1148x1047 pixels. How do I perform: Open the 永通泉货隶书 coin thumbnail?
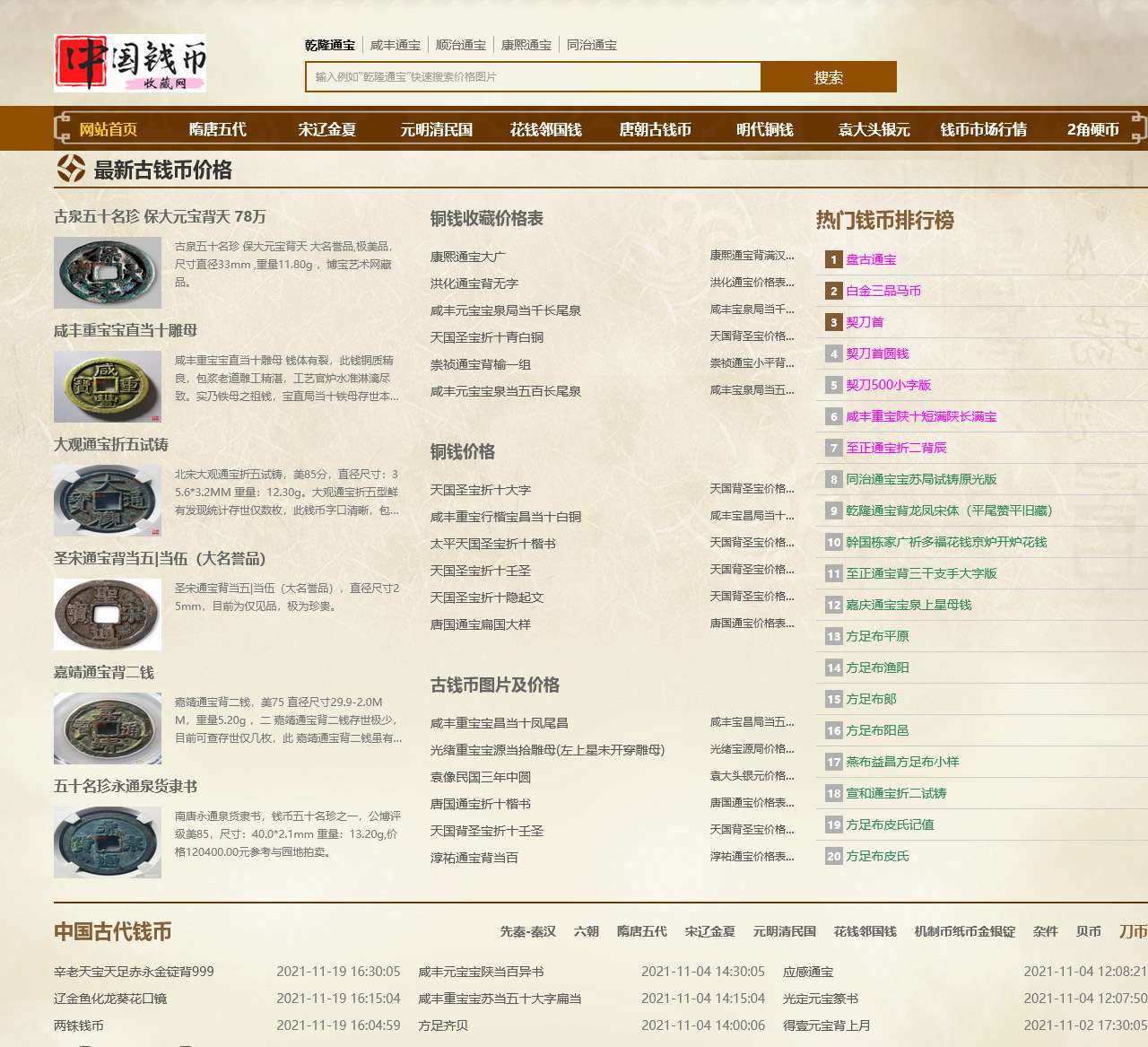(108, 842)
